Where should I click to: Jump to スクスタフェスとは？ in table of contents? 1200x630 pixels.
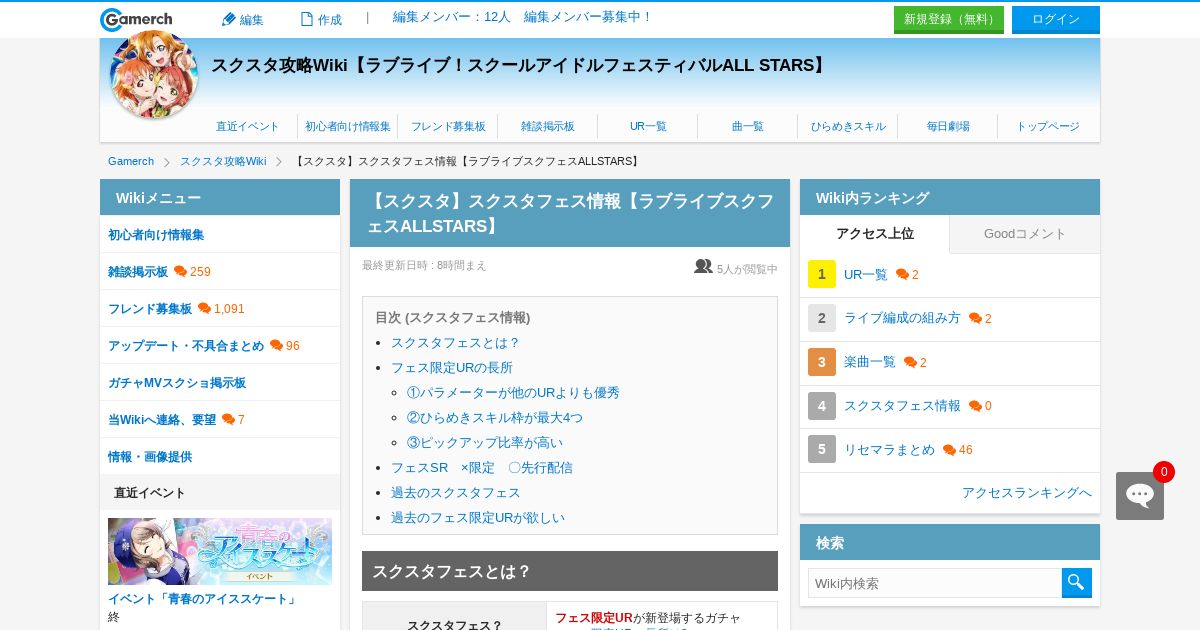click(456, 343)
